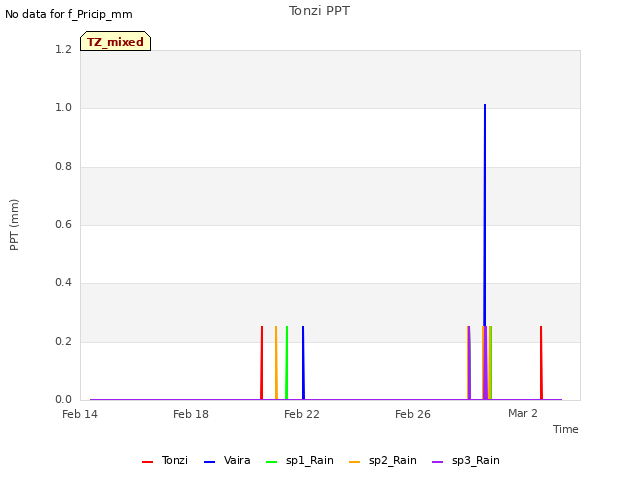Click the blue Vaira spike at Feb 22
This screenshot has width=640, height=480.
tap(303, 362)
